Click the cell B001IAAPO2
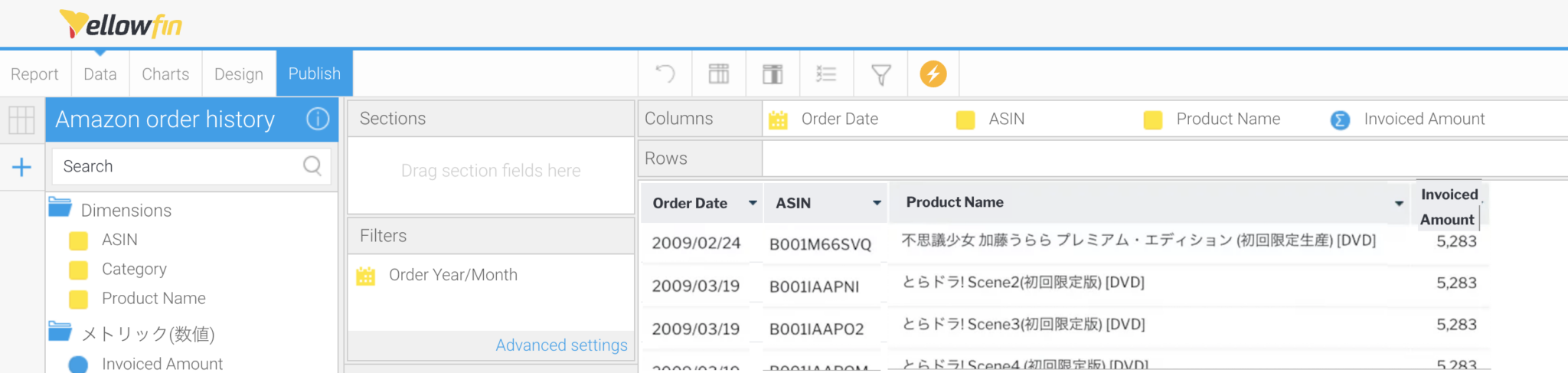The image size is (1568, 373). [x=816, y=329]
